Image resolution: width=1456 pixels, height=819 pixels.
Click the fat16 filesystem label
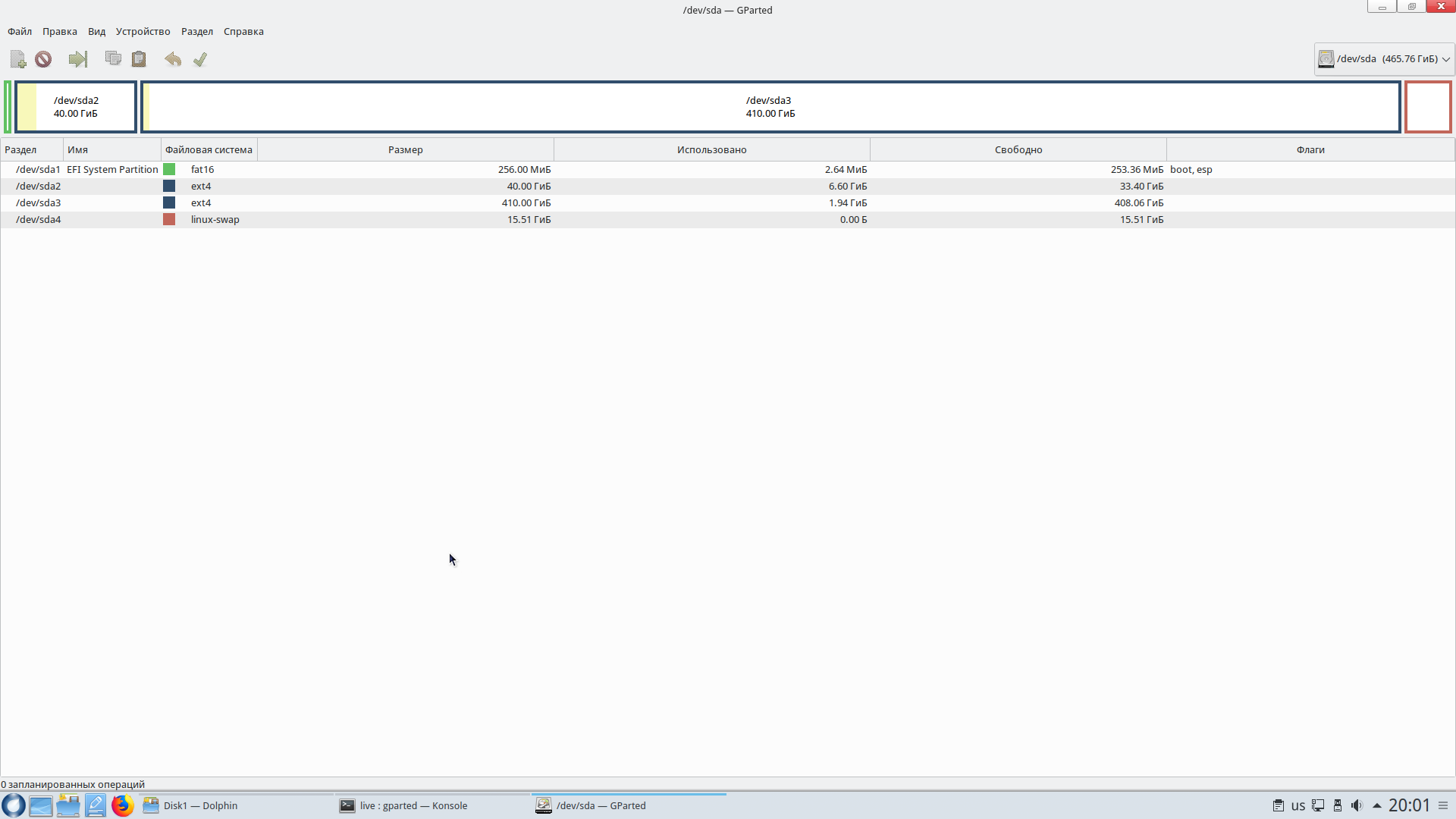click(x=202, y=169)
